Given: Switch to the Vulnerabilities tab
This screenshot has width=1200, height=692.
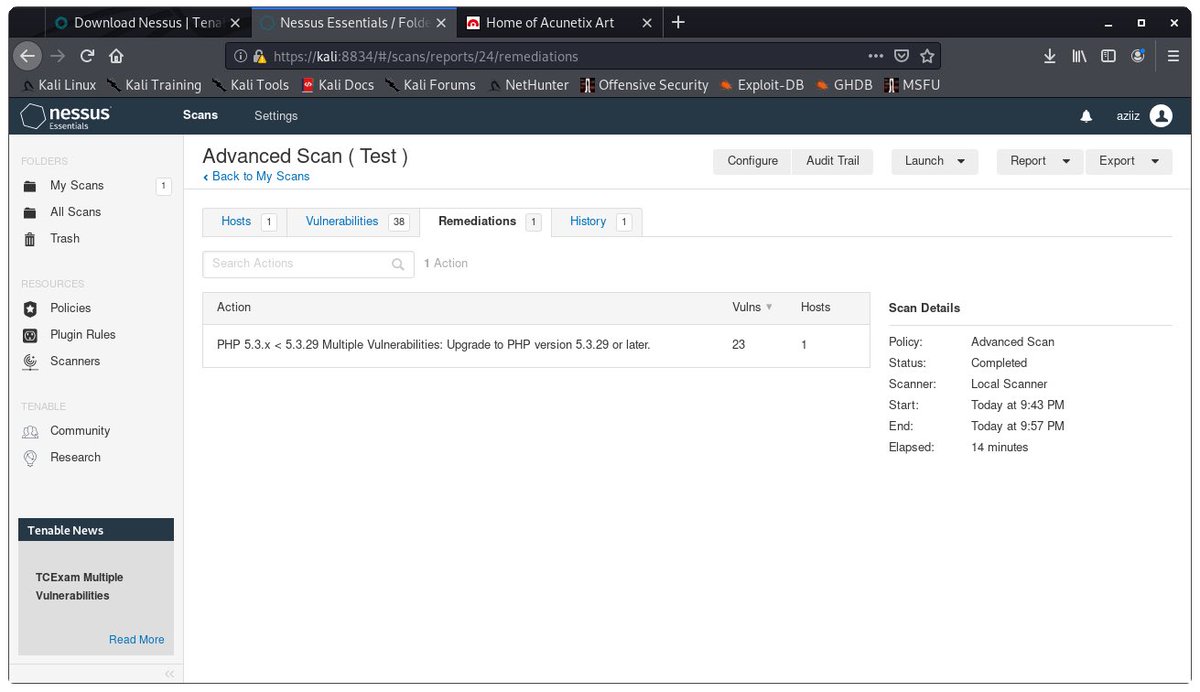Looking at the screenshot, I should (x=353, y=221).
